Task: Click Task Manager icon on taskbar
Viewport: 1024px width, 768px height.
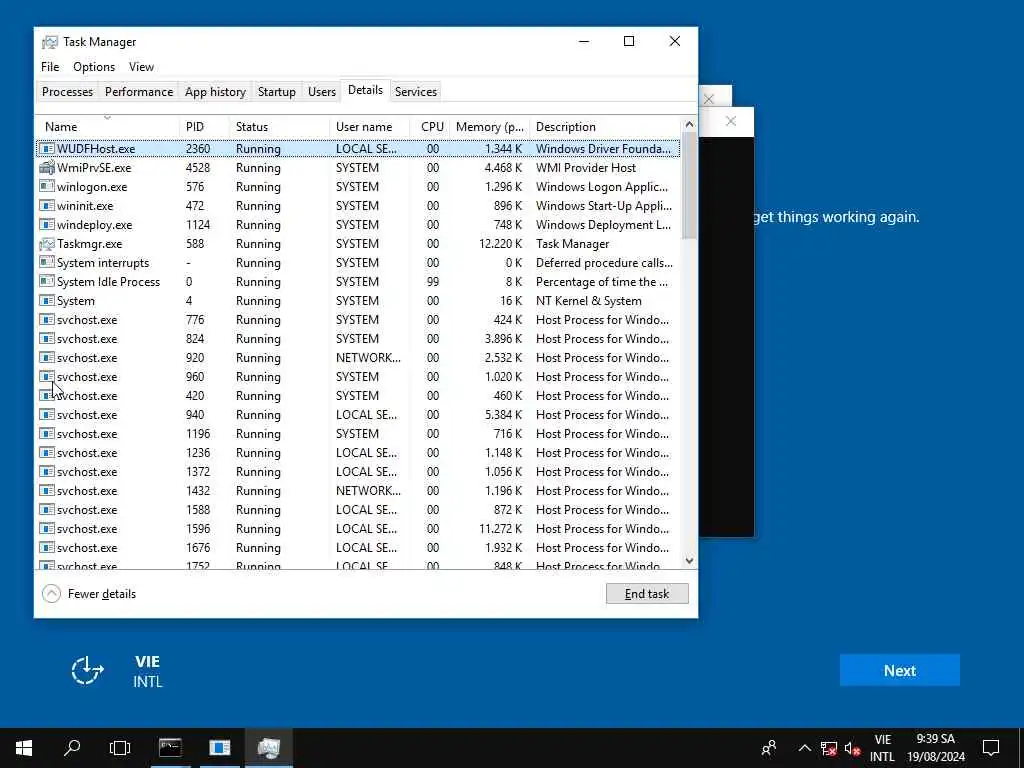Action: click(x=269, y=748)
